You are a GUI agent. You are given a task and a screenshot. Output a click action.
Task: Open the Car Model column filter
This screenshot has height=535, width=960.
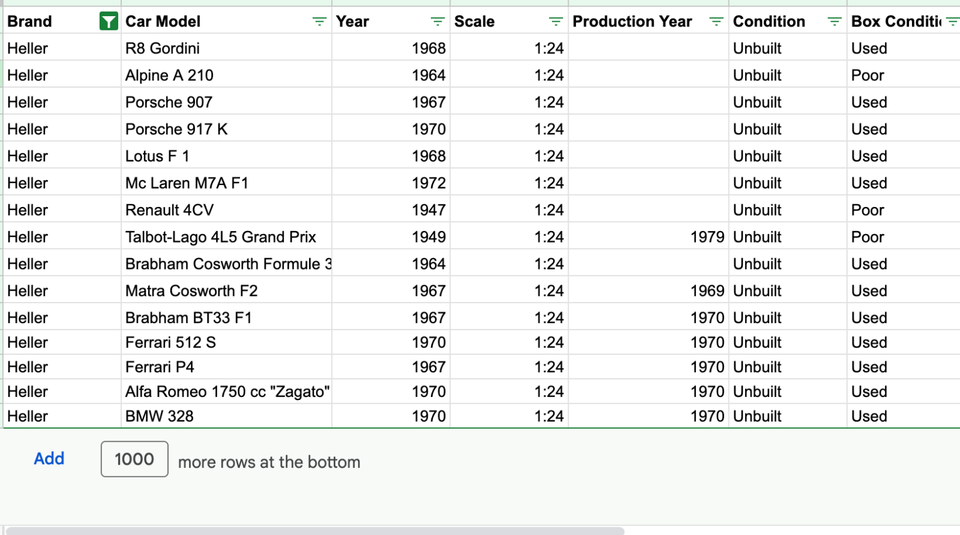pos(319,21)
